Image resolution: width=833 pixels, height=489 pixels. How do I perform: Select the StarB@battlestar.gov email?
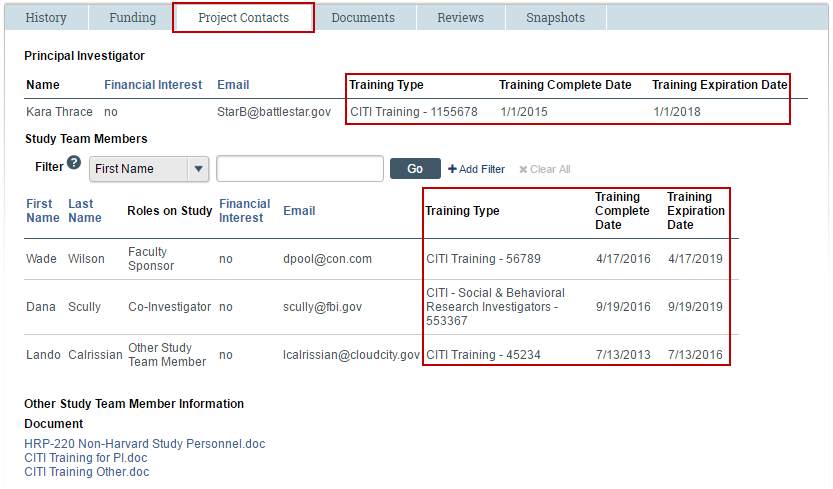tap(274, 112)
